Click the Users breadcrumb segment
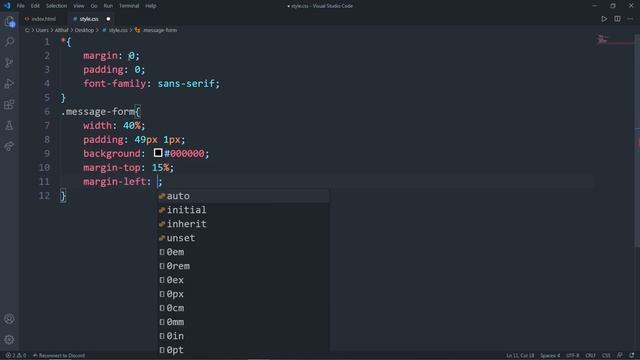The height and width of the screenshot is (360, 640). pyautogui.click(x=42, y=30)
